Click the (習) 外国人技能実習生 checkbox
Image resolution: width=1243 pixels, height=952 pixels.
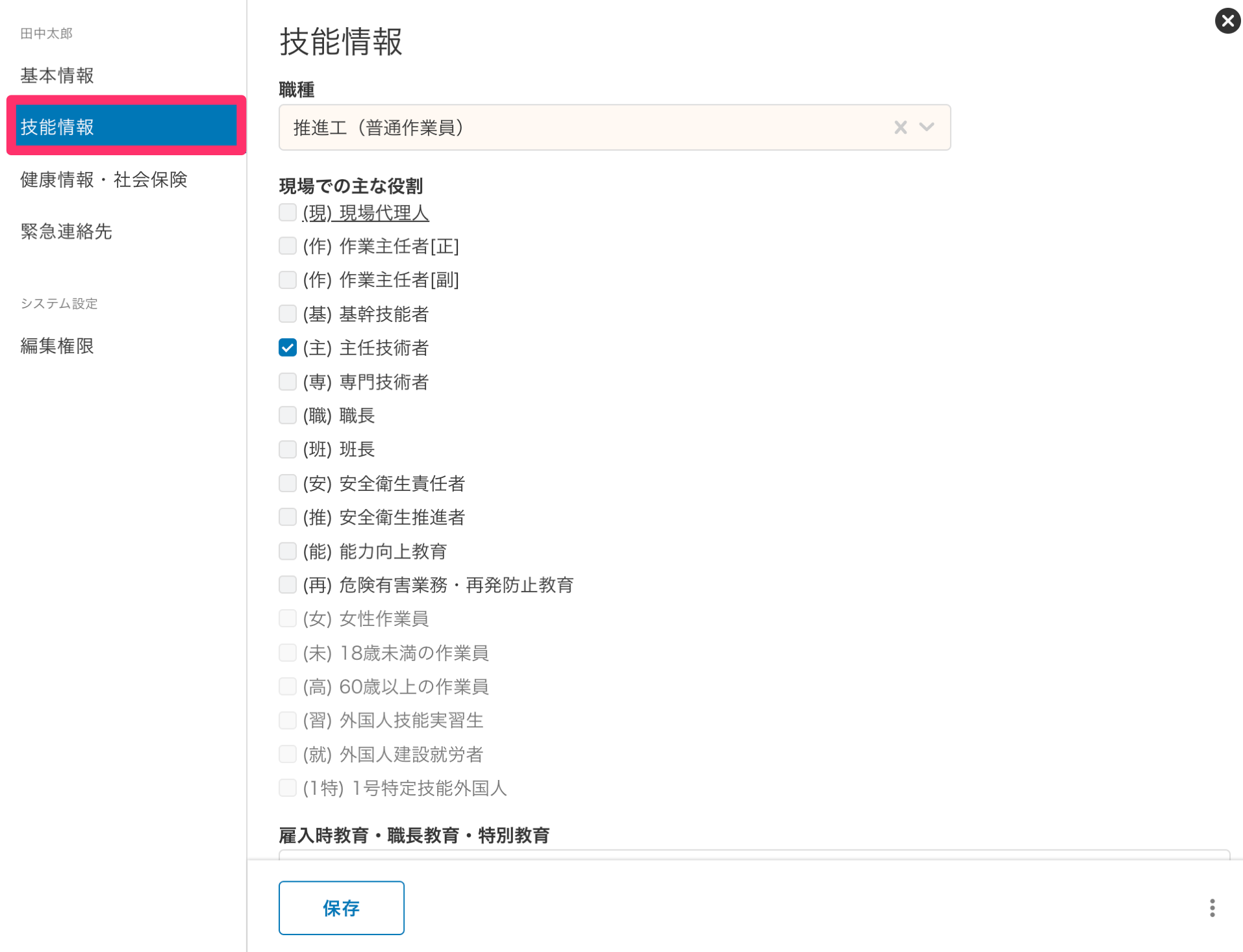tap(287, 720)
